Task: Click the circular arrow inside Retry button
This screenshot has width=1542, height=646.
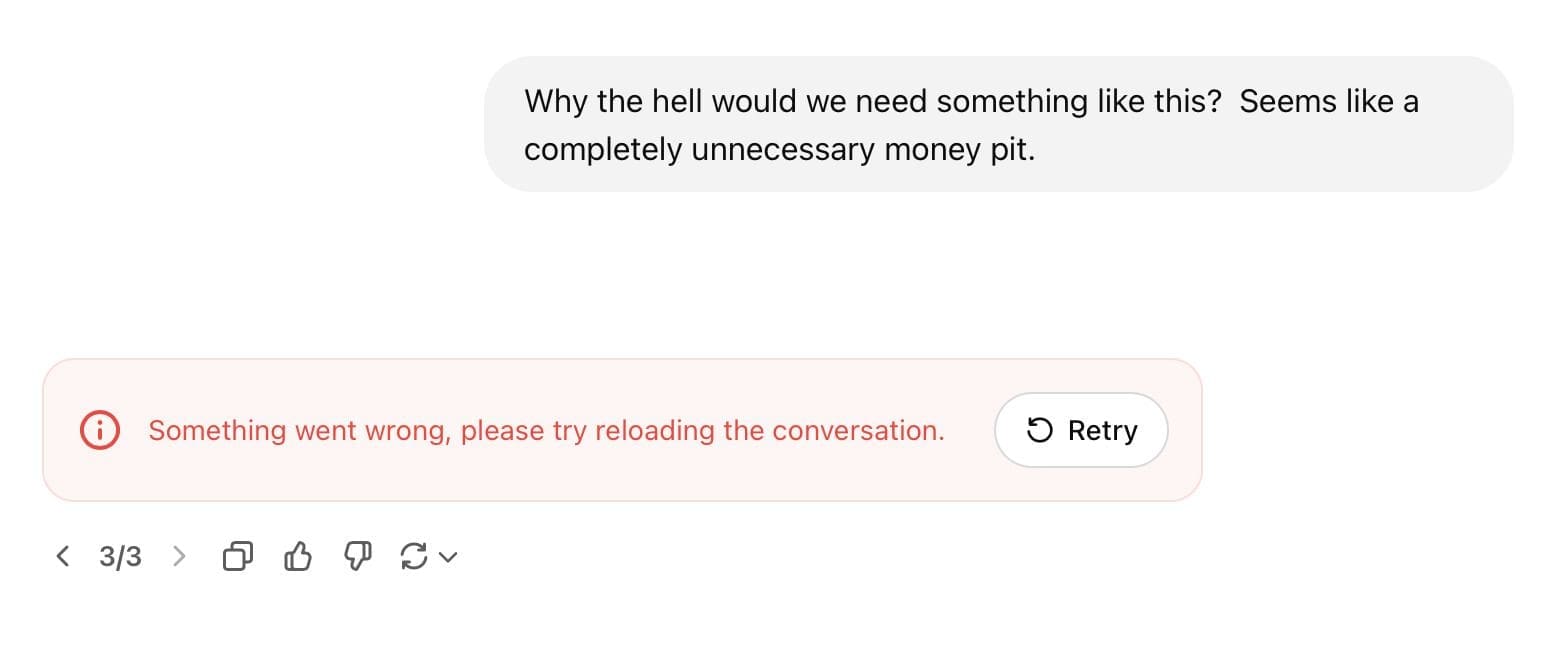Action: pyautogui.click(x=1040, y=430)
